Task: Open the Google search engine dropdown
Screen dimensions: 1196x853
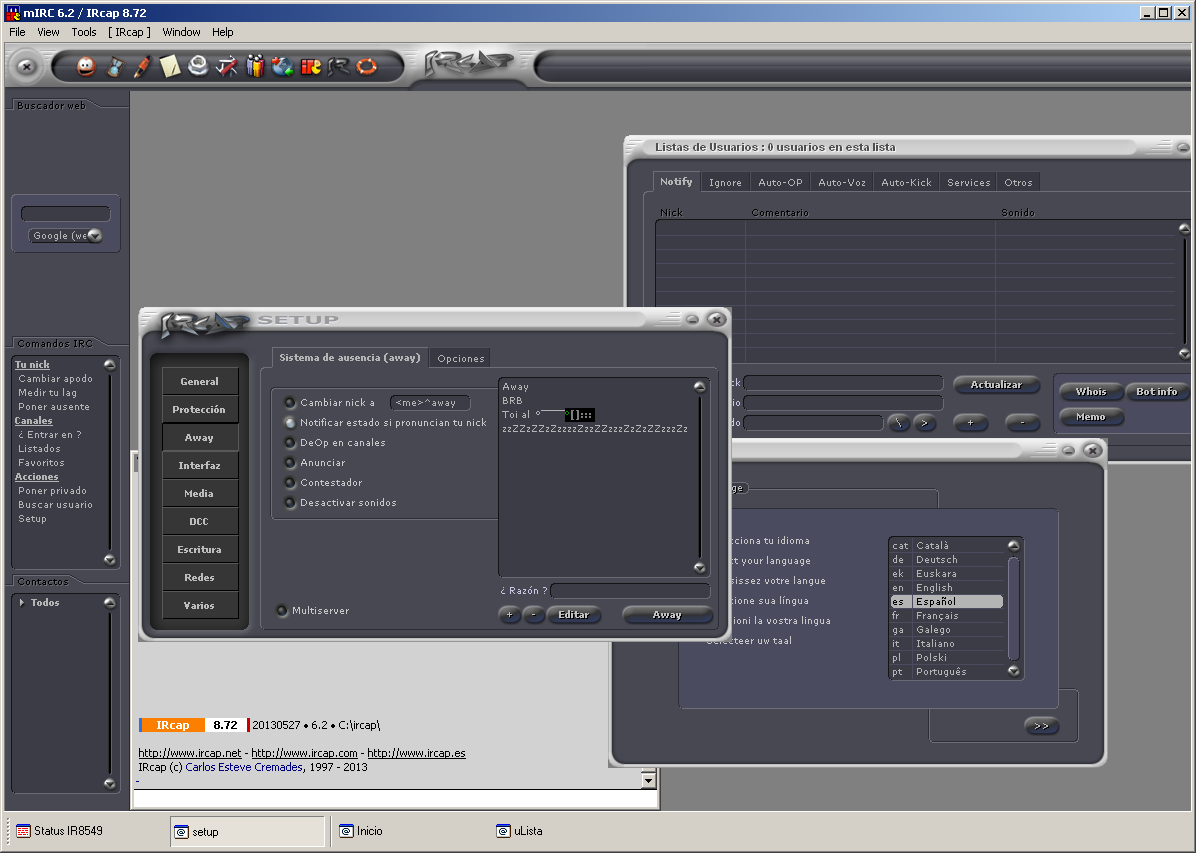Action: tap(95, 236)
